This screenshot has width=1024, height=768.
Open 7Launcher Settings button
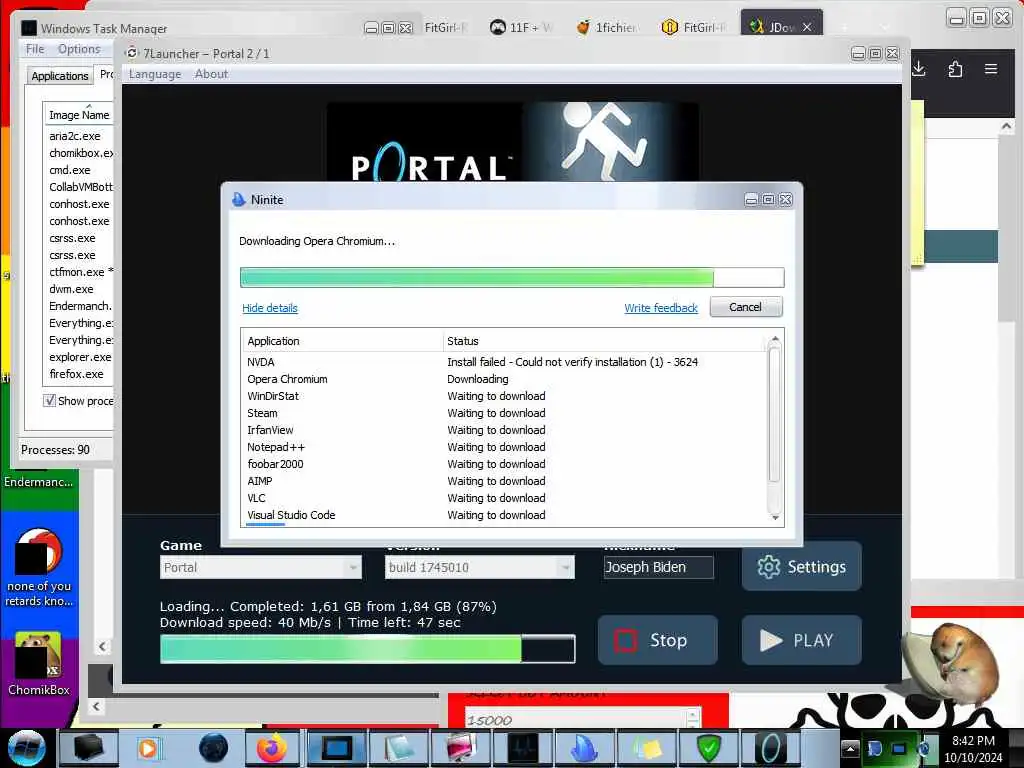coord(801,566)
